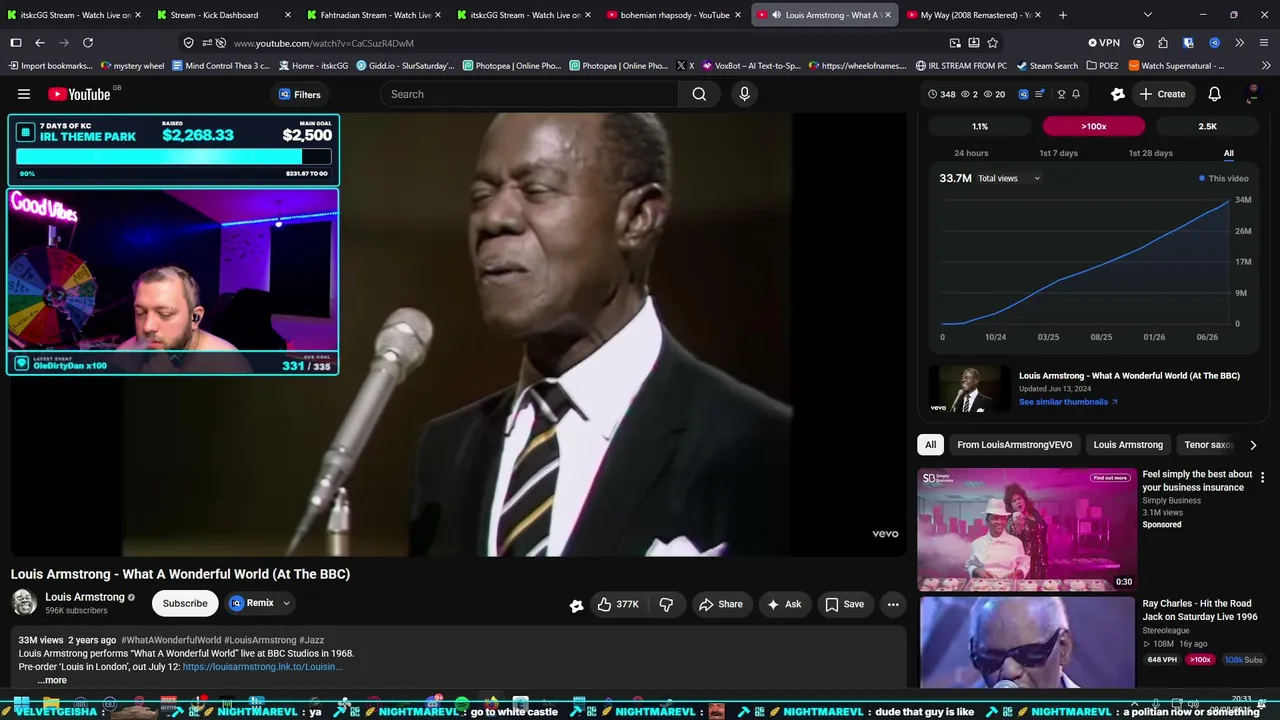Click the Ask button
This screenshot has height=720, width=1280.
point(784,604)
